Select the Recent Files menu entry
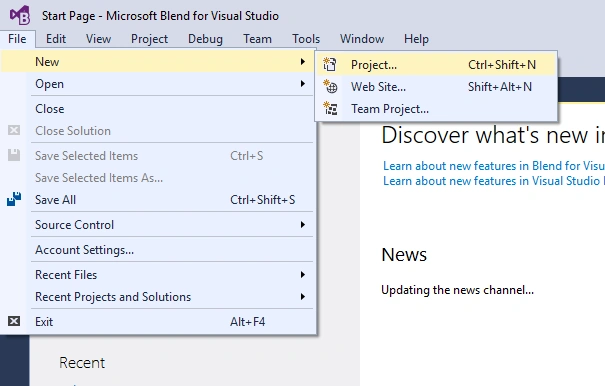Image resolution: width=605 pixels, height=386 pixels. click(x=158, y=274)
